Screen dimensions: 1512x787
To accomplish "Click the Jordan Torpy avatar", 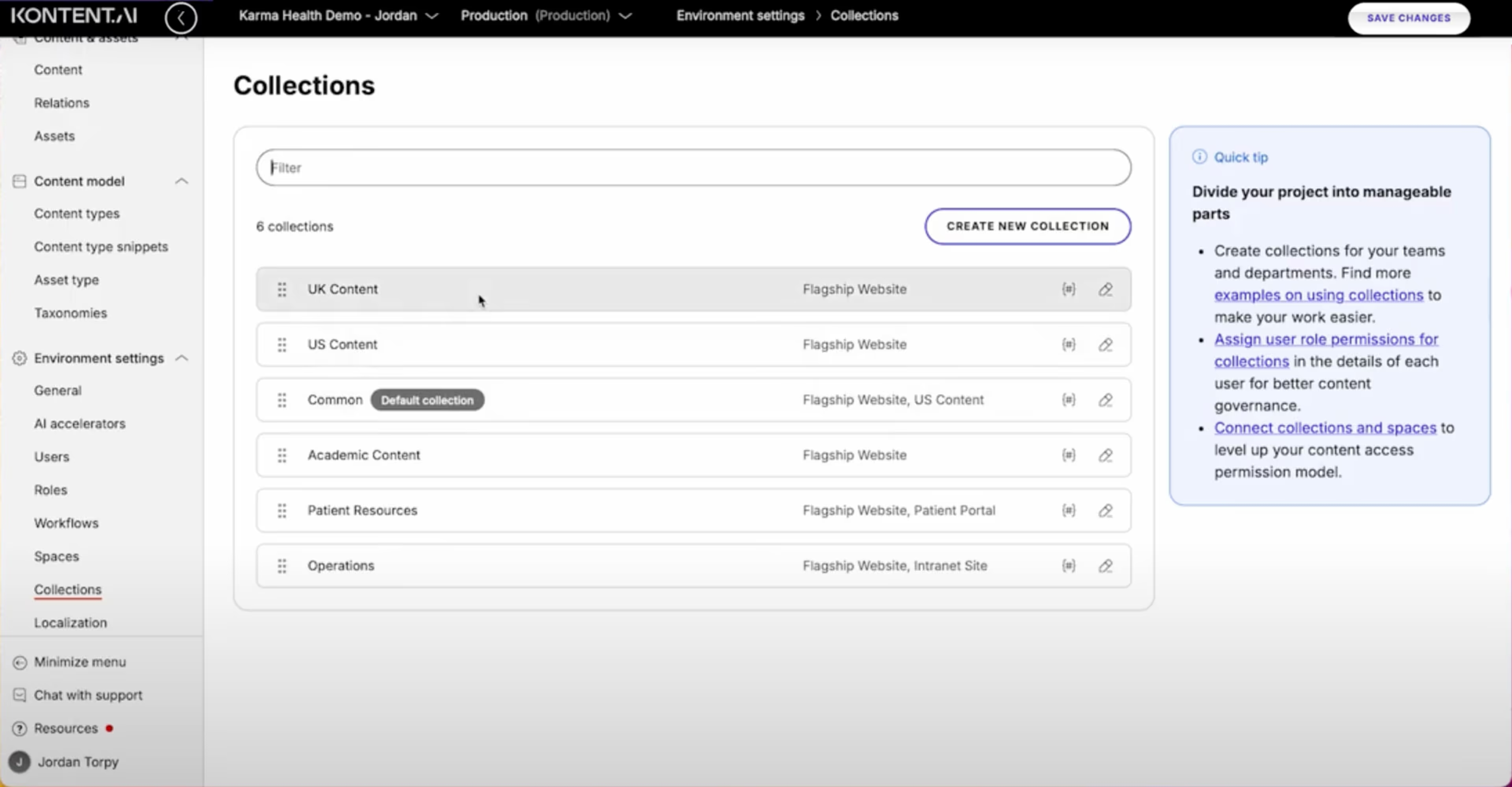I will click(19, 762).
